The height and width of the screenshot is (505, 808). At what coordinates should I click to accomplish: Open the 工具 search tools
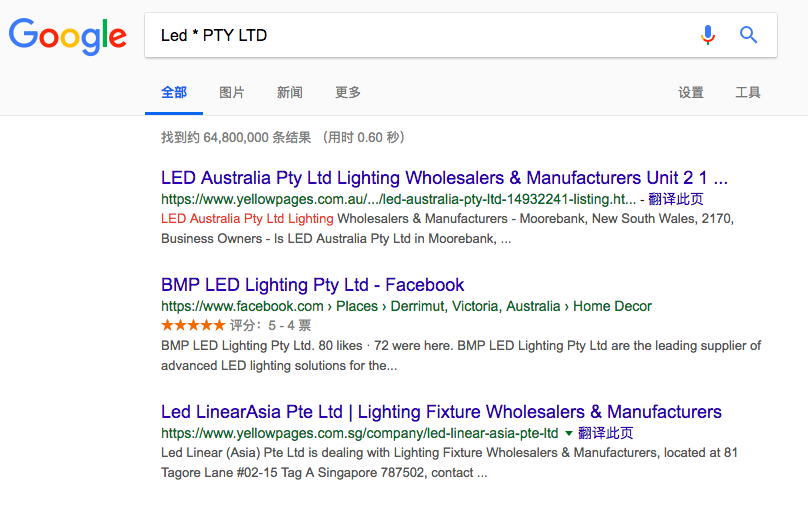748,93
